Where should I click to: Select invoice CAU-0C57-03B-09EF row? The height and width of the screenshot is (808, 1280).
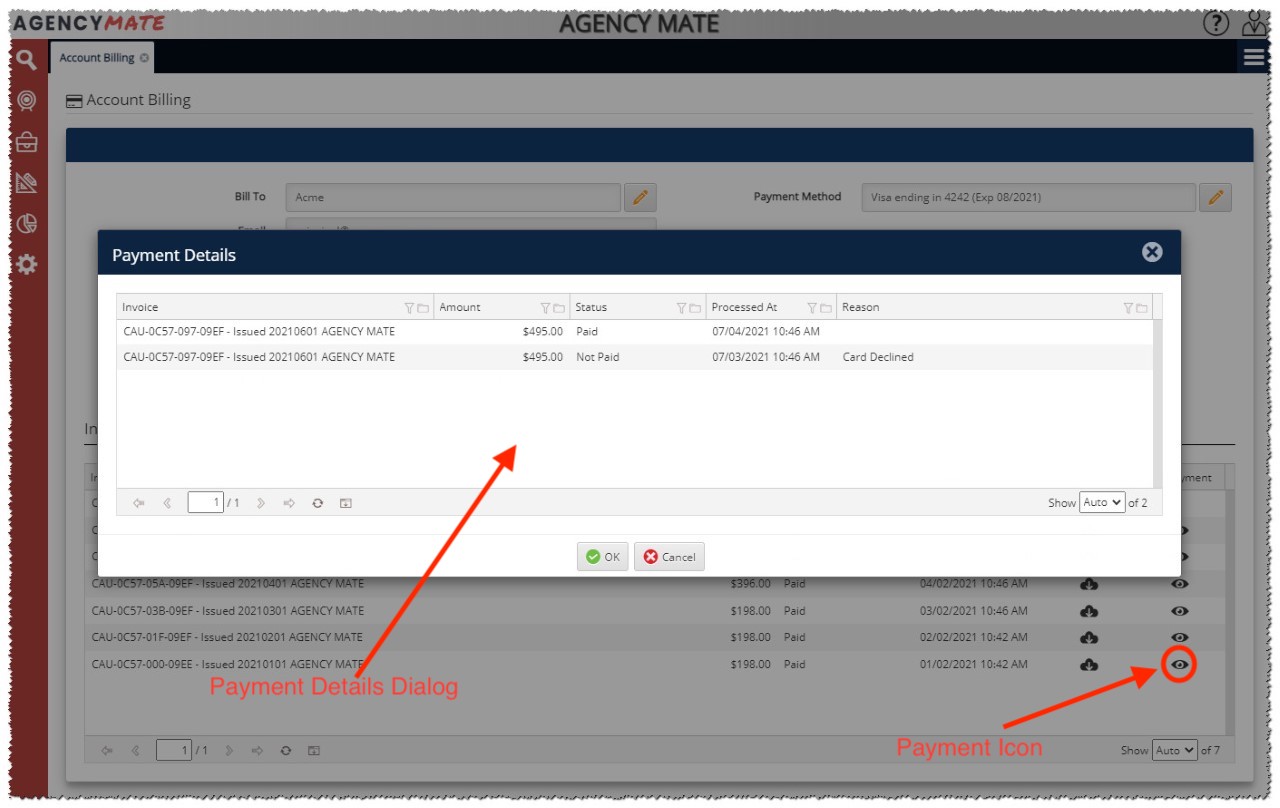(x=655, y=611)
